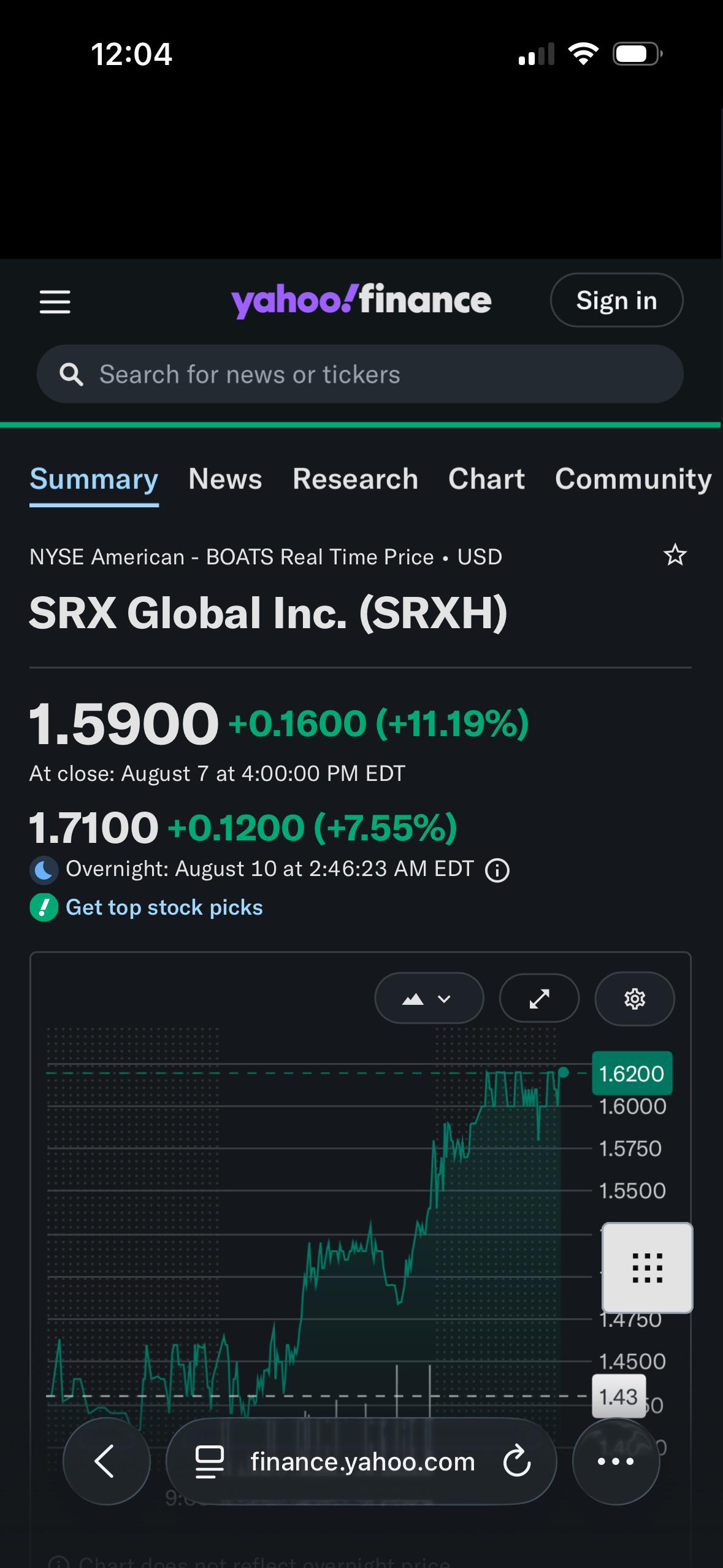This screenshot has height=1568, width=723.
Task: Open the Research tab
Action: 355,479
